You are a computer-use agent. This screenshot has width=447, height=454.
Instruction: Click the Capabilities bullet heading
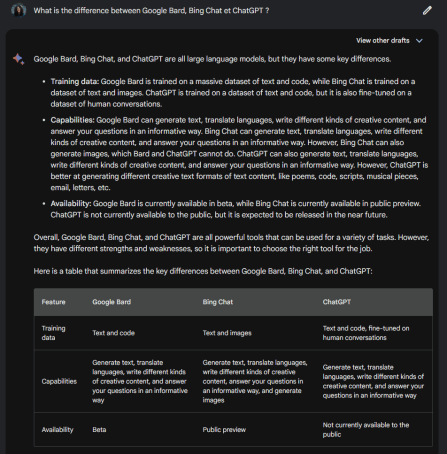pos(73,120)
